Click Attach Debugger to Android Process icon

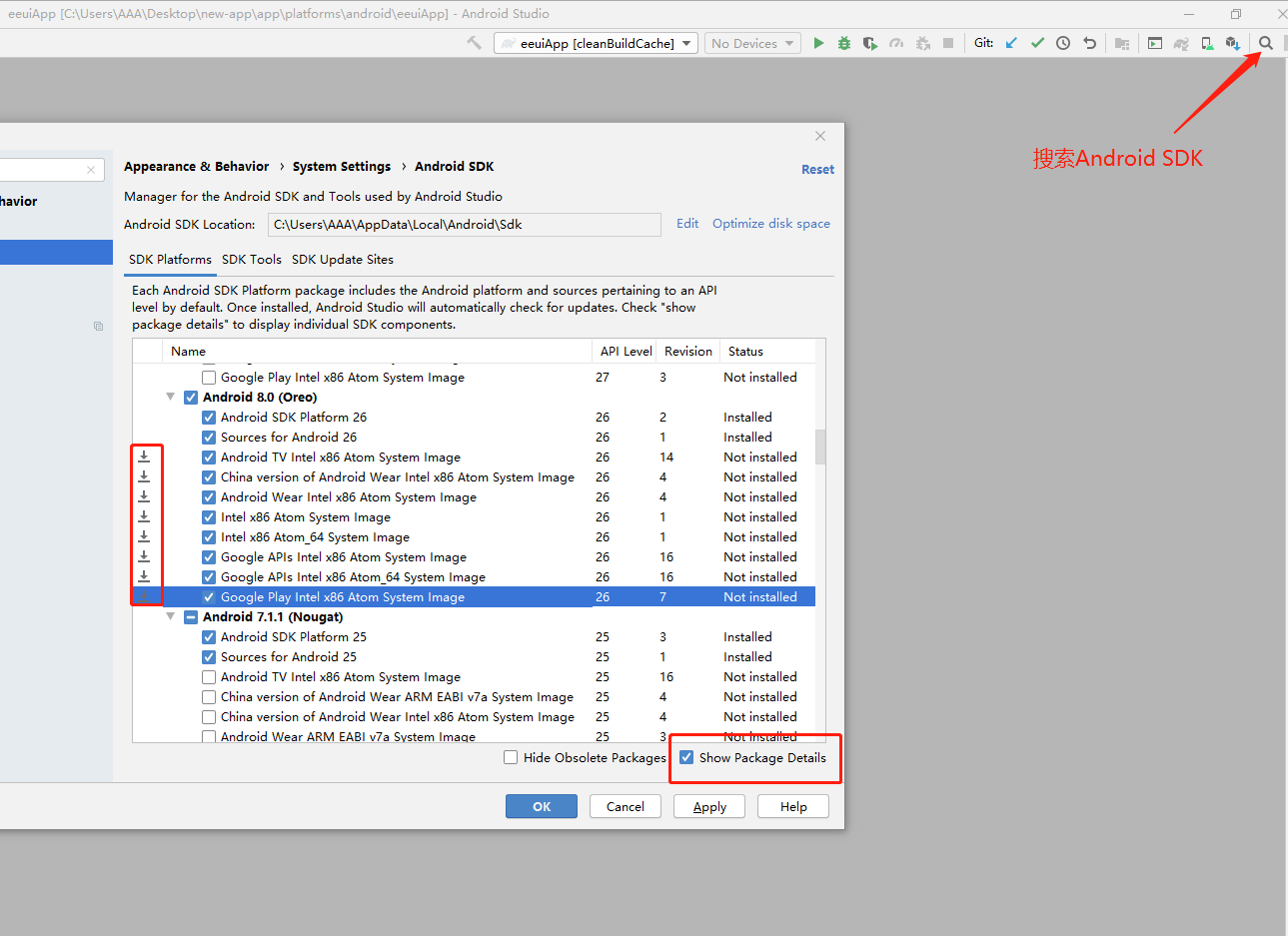click(x=922, y=43)
